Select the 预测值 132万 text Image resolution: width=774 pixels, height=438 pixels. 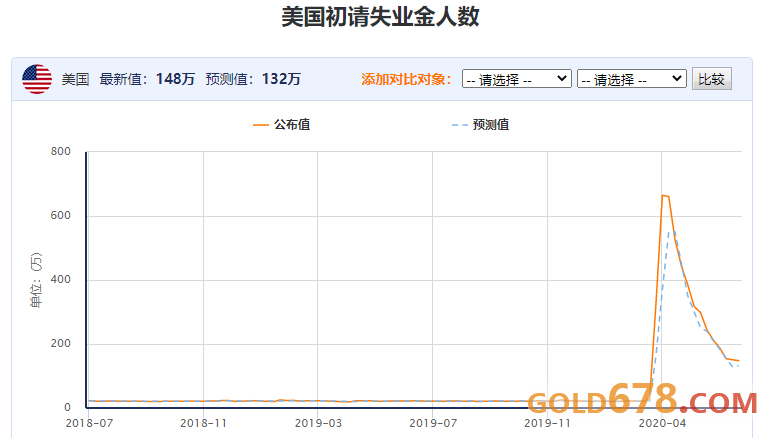(x=253, y=79)
